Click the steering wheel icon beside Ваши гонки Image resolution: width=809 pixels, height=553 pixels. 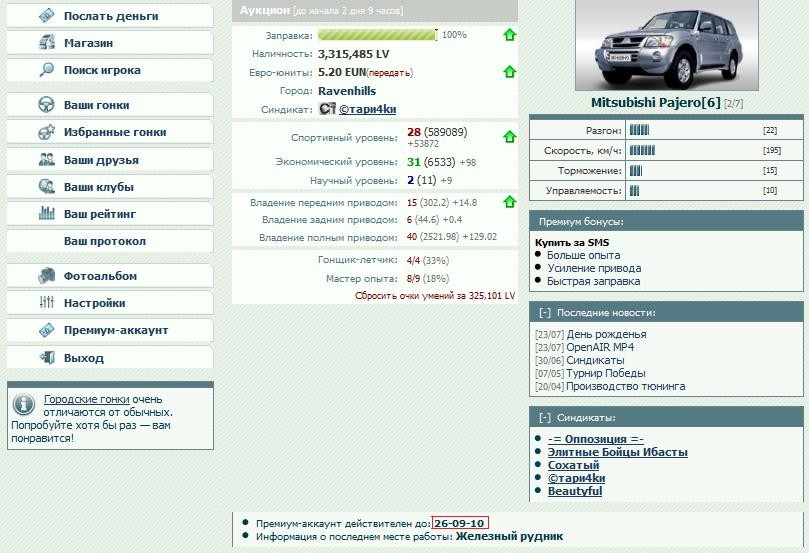click(x=46, y=105)
